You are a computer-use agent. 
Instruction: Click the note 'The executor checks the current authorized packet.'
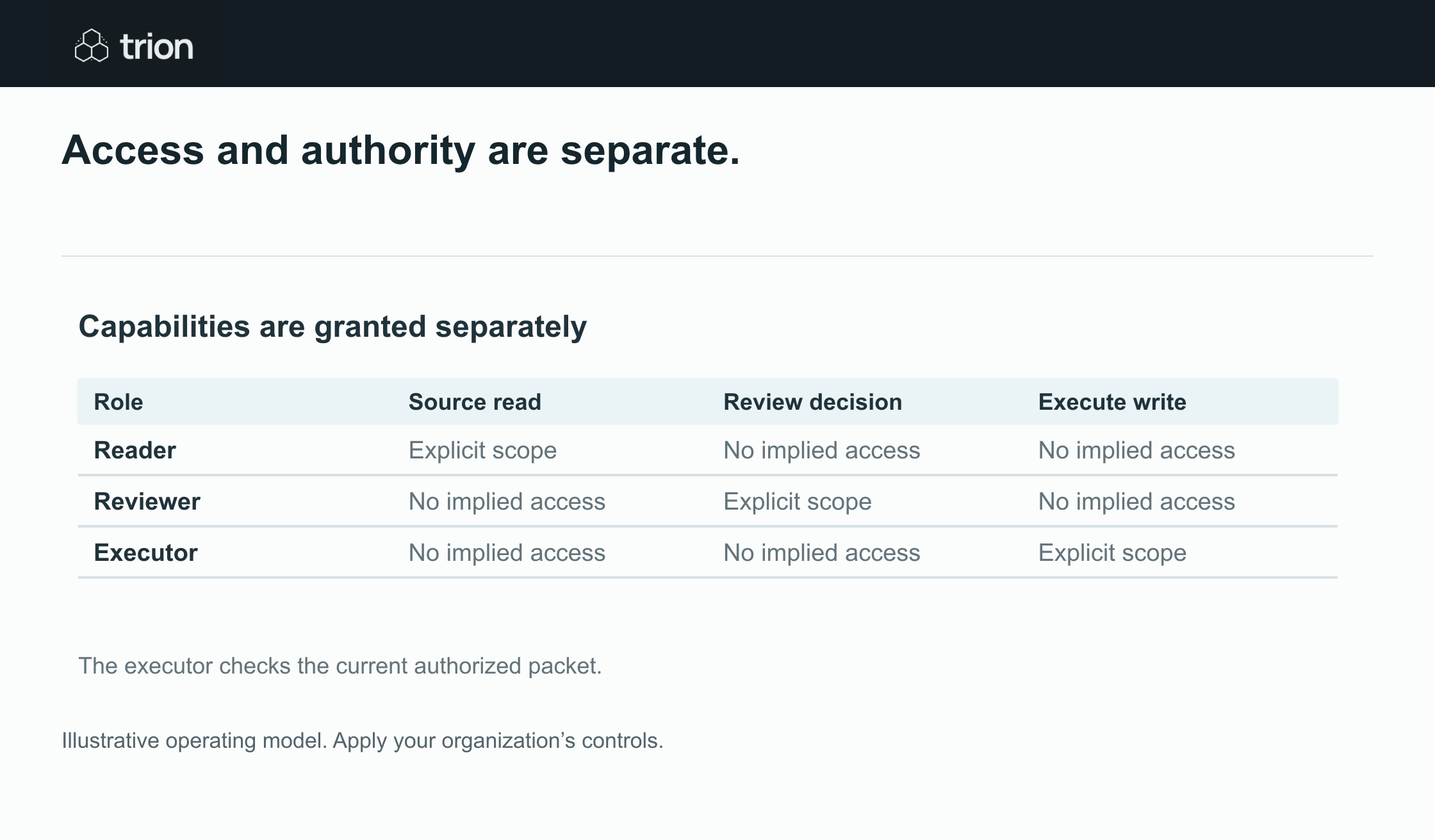pyautogui.click(x=340, y=666)
